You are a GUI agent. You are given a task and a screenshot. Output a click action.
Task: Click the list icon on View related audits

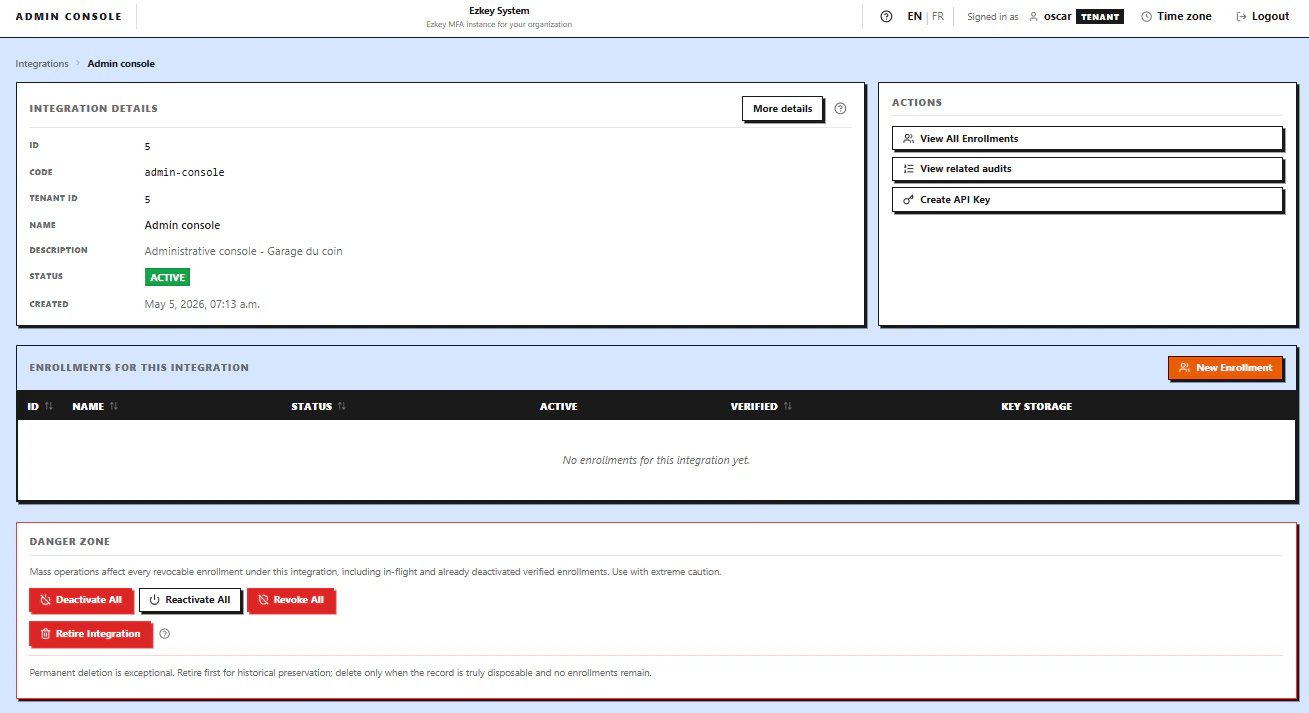[x=908, y=169]
